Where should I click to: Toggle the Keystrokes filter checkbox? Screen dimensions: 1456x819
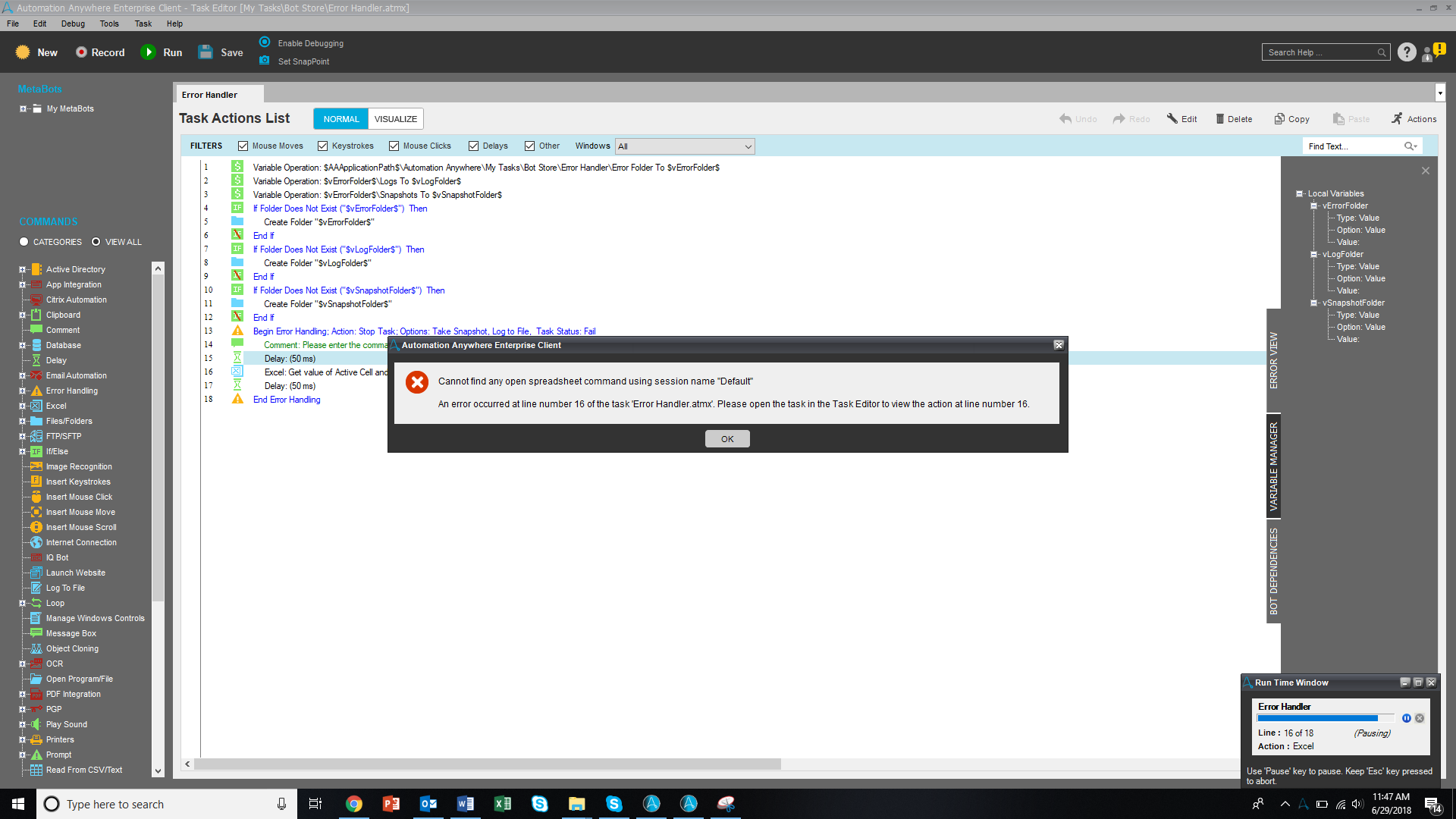tap(323, 146)
